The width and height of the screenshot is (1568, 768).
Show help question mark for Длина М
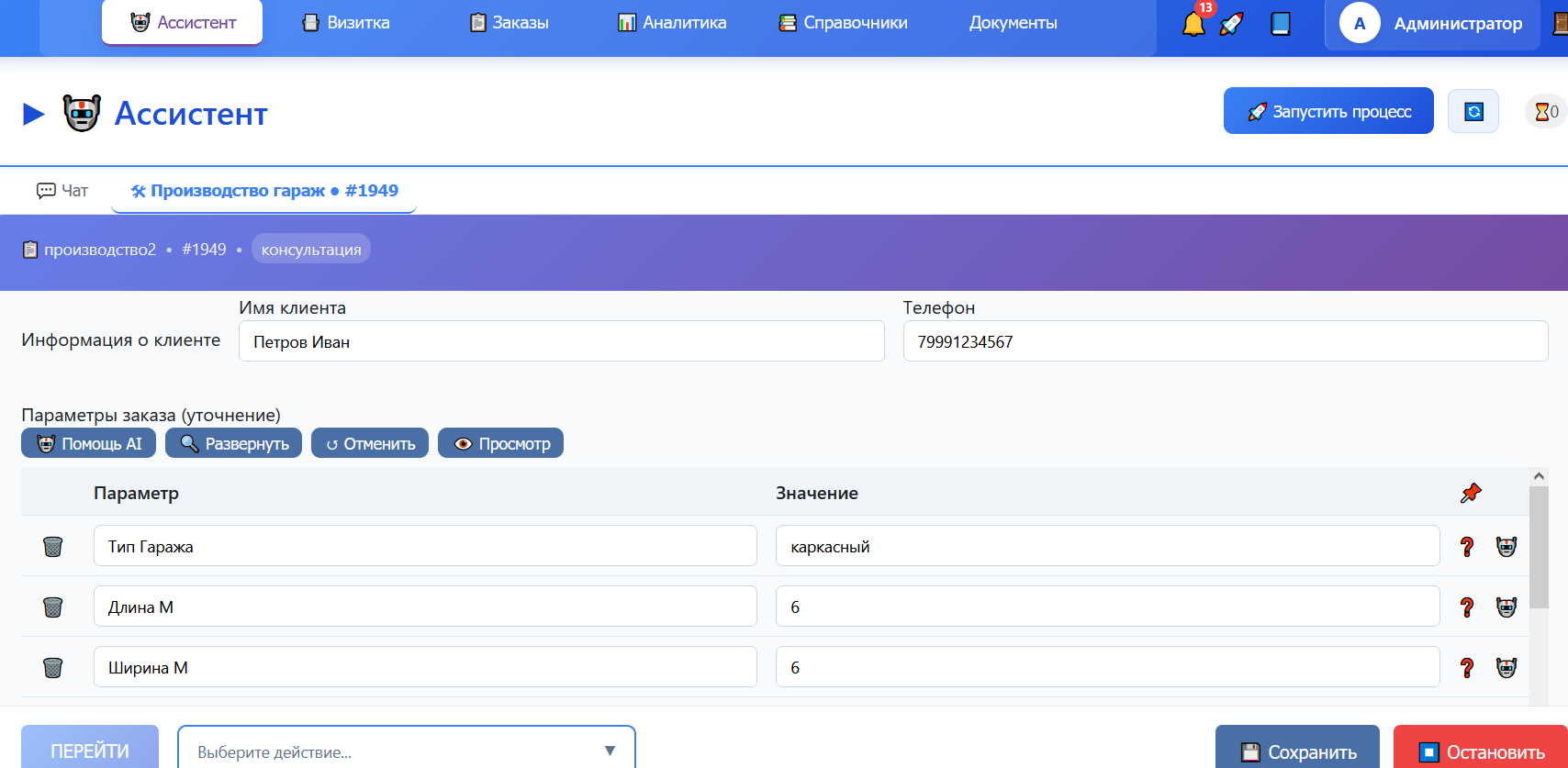pyautogui.click(x=1467, y=607)
